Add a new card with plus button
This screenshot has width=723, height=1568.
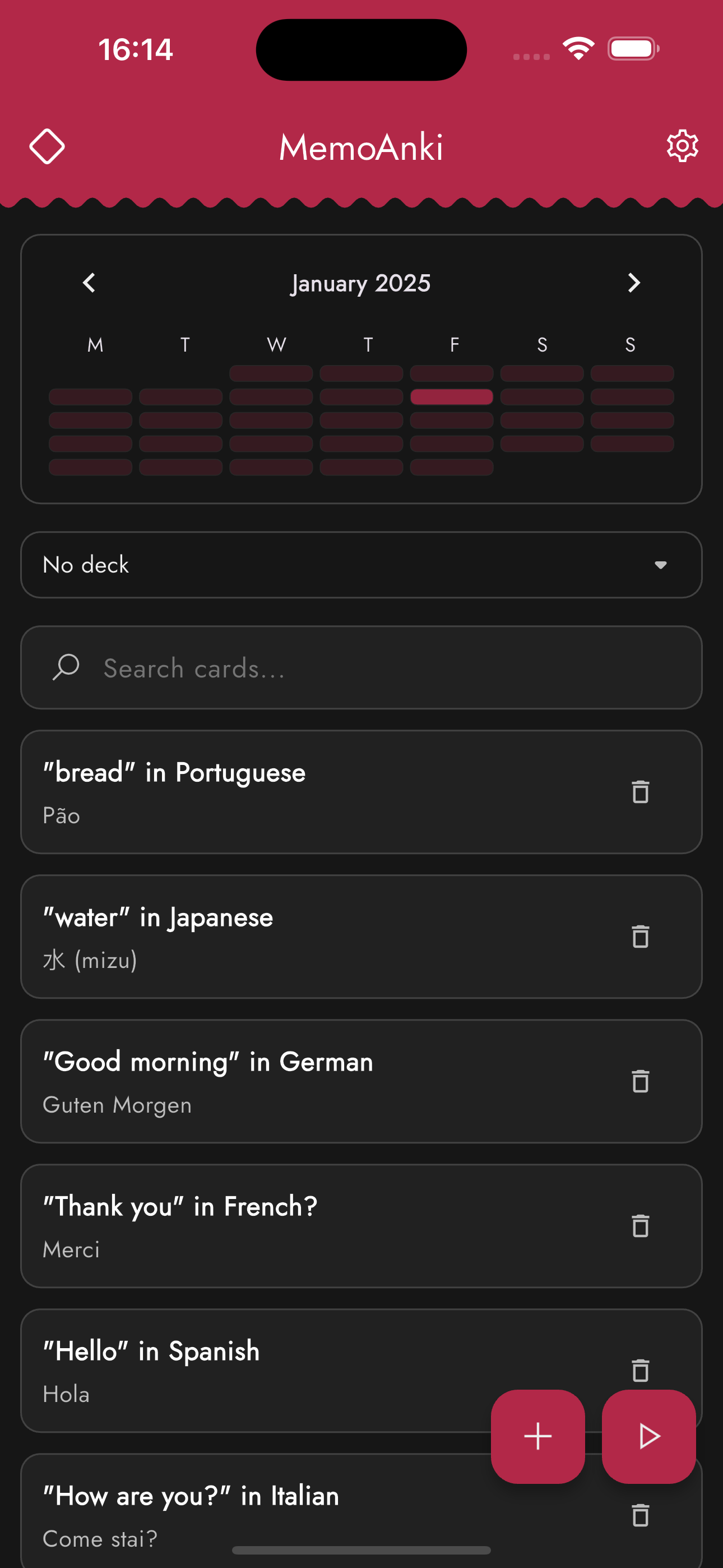pyautogui.click(x=538, y=1437)
